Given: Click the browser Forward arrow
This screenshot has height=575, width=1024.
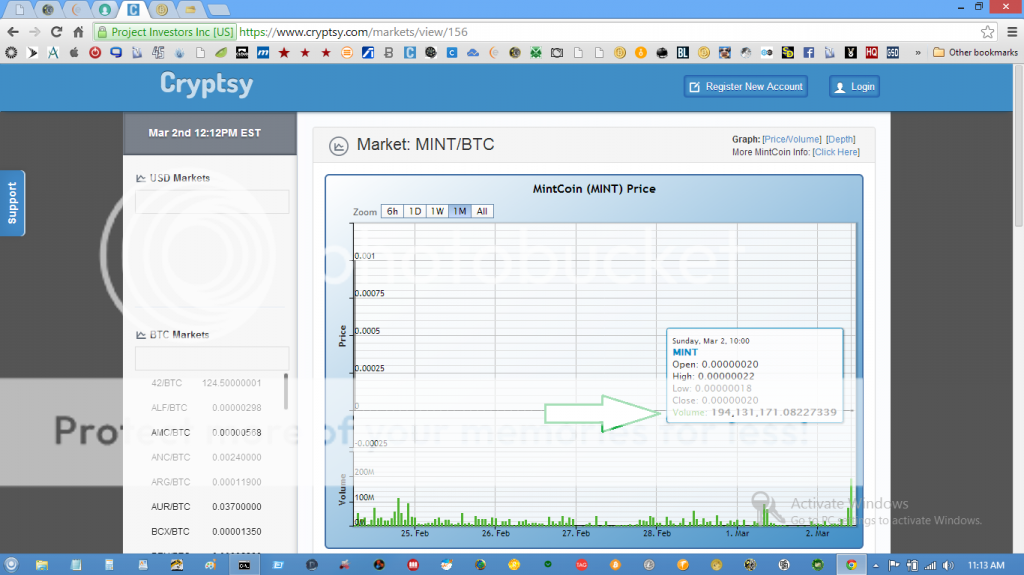Looking at the screenshot, I should pyautogui.click(x=35, y=31).
